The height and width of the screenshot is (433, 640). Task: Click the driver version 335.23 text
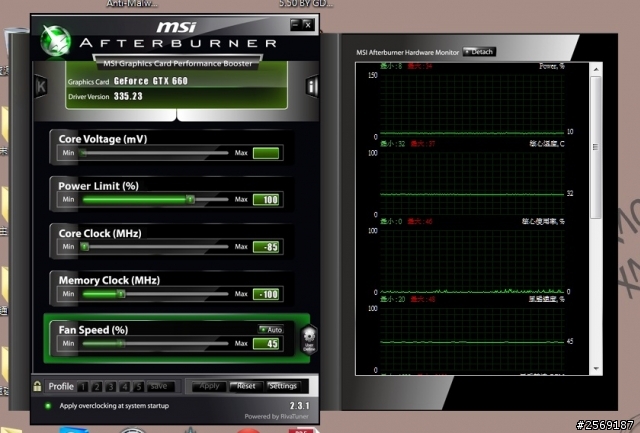point(128,96)
